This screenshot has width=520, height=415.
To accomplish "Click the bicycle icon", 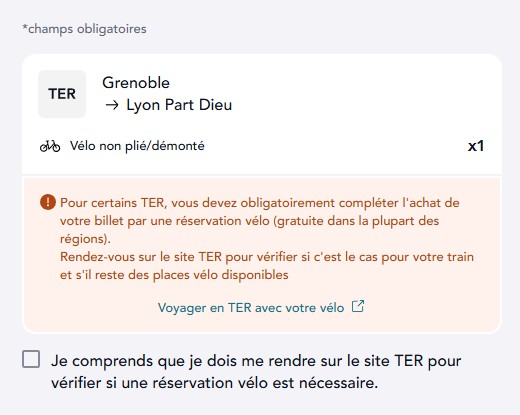I will click(50, 146).
